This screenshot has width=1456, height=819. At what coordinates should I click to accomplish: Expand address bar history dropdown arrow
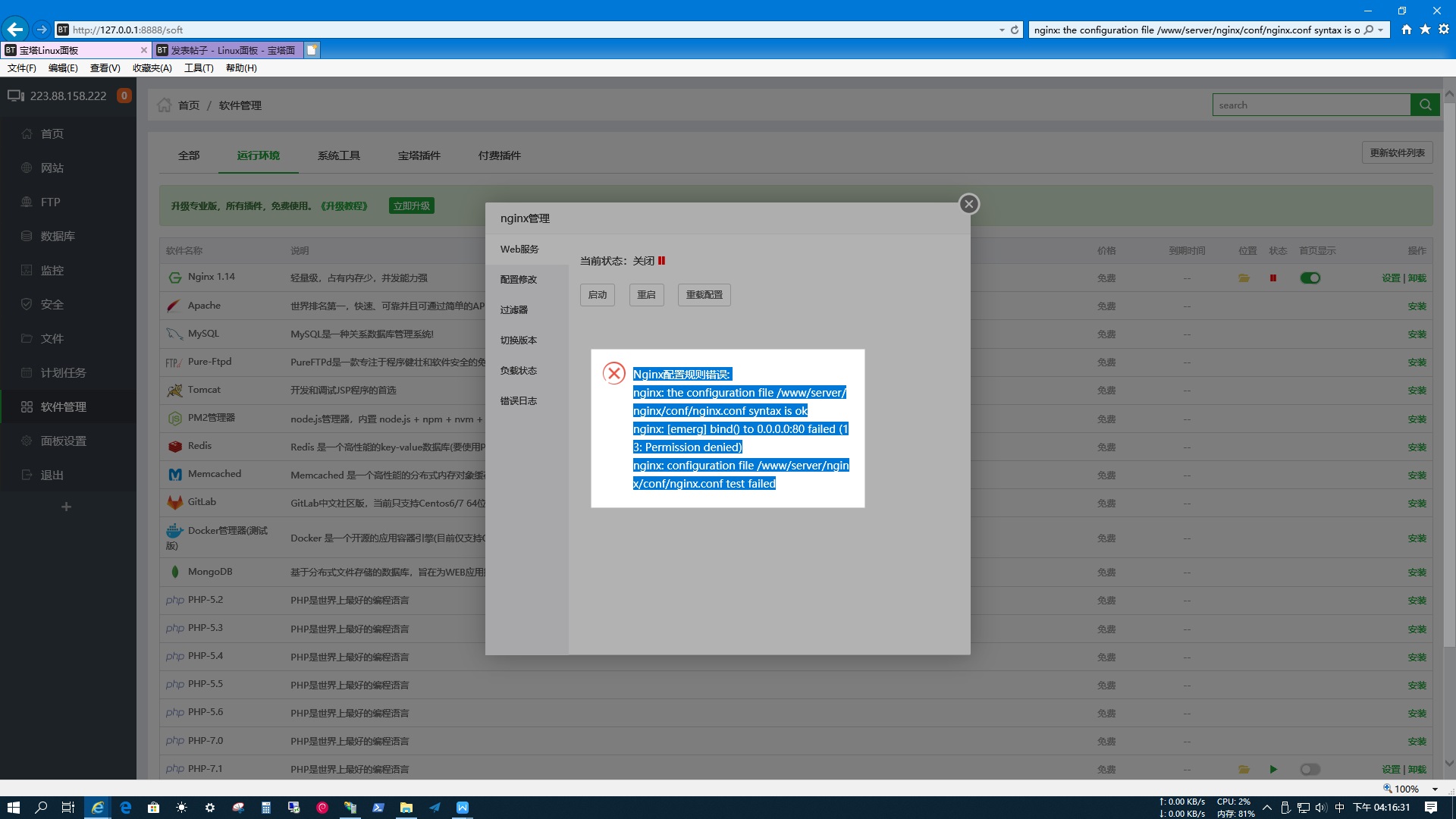(1002, 30)
